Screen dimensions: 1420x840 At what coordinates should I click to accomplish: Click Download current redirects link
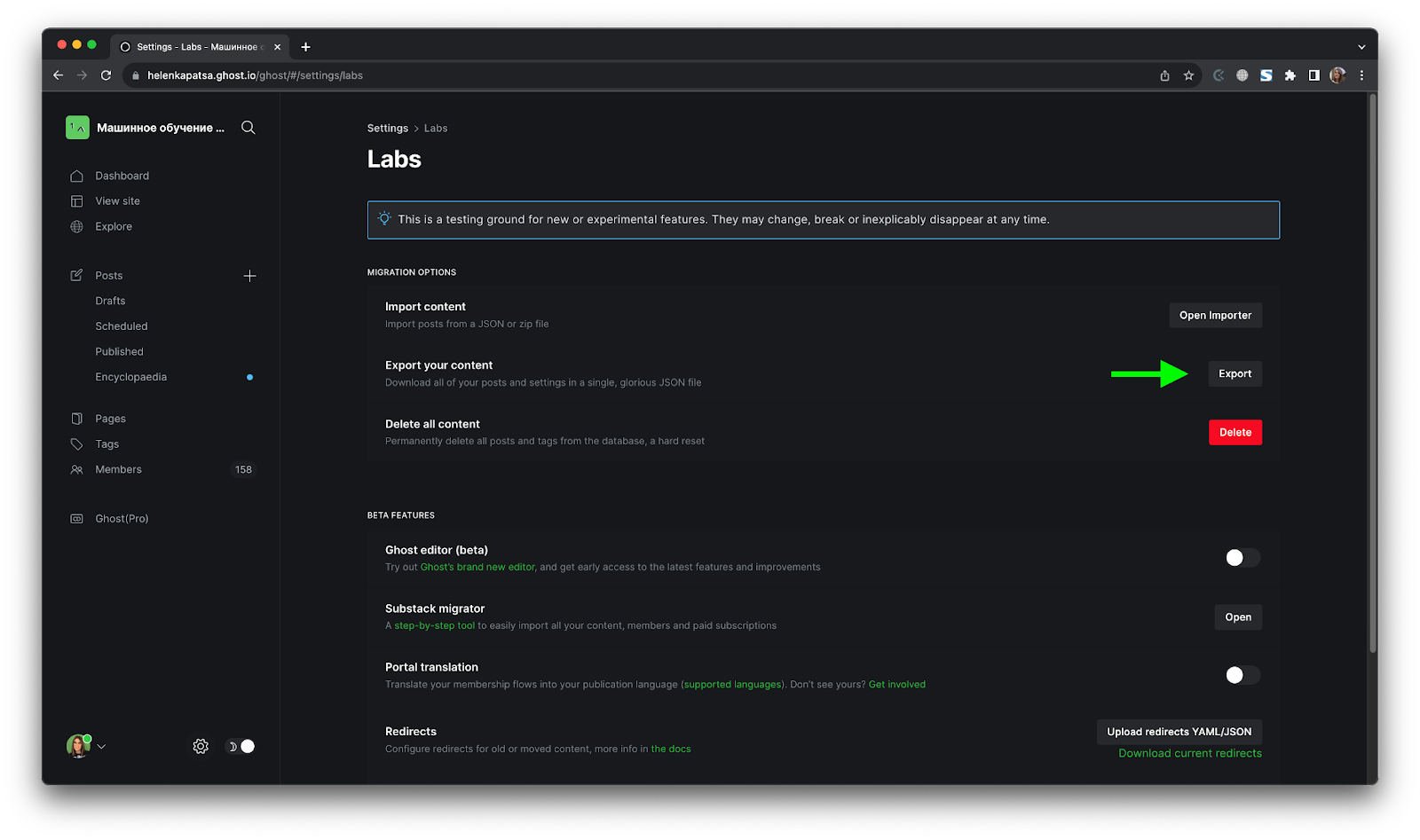click(1189, 753)
